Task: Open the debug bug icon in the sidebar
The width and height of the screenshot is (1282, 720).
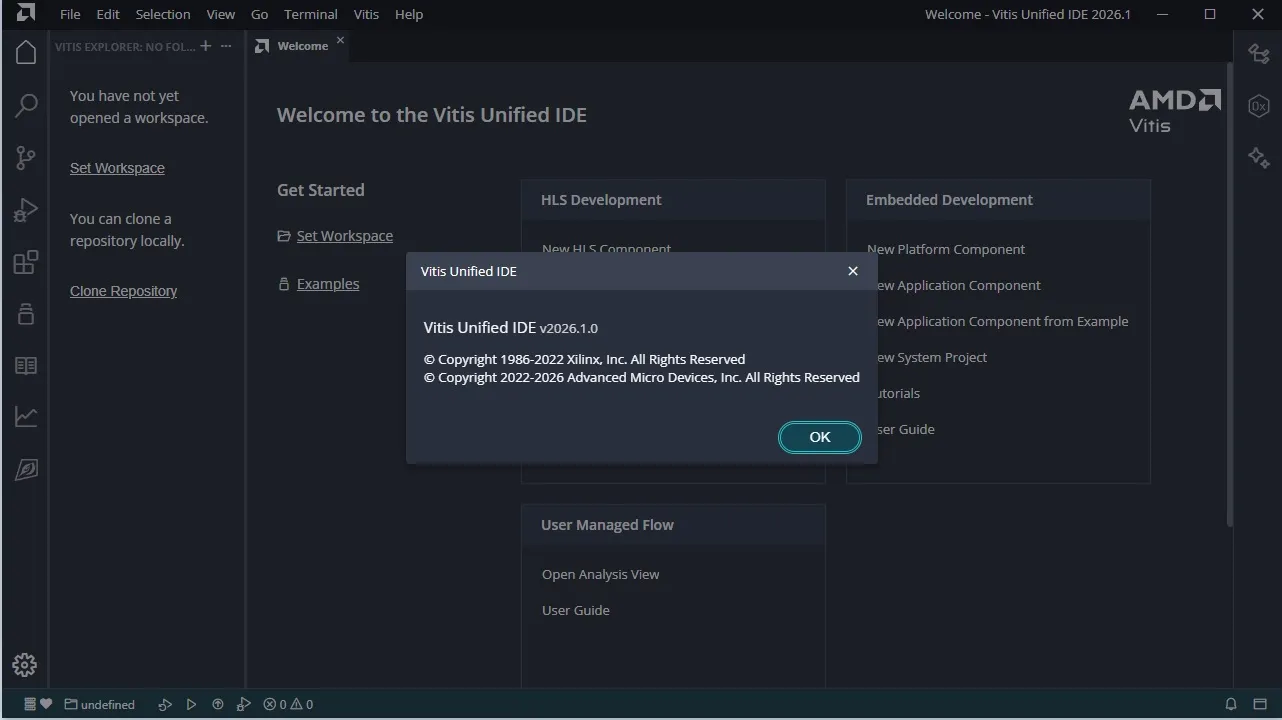Action: tap(26, 313)
